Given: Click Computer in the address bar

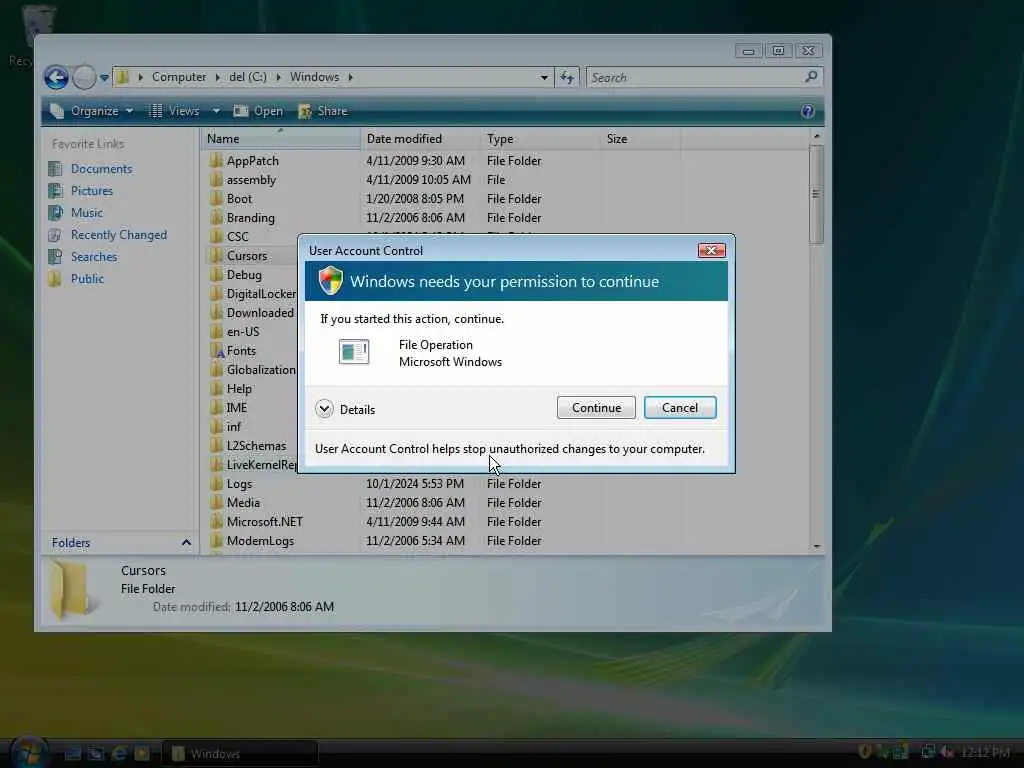Looking at the screenshot, I should (179, 77).
